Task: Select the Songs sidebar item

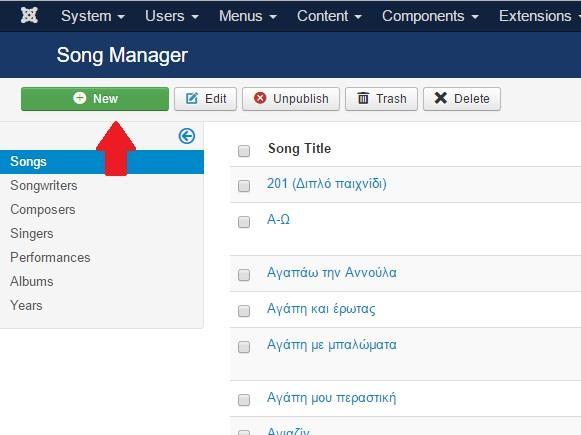Action: point(102,162)
